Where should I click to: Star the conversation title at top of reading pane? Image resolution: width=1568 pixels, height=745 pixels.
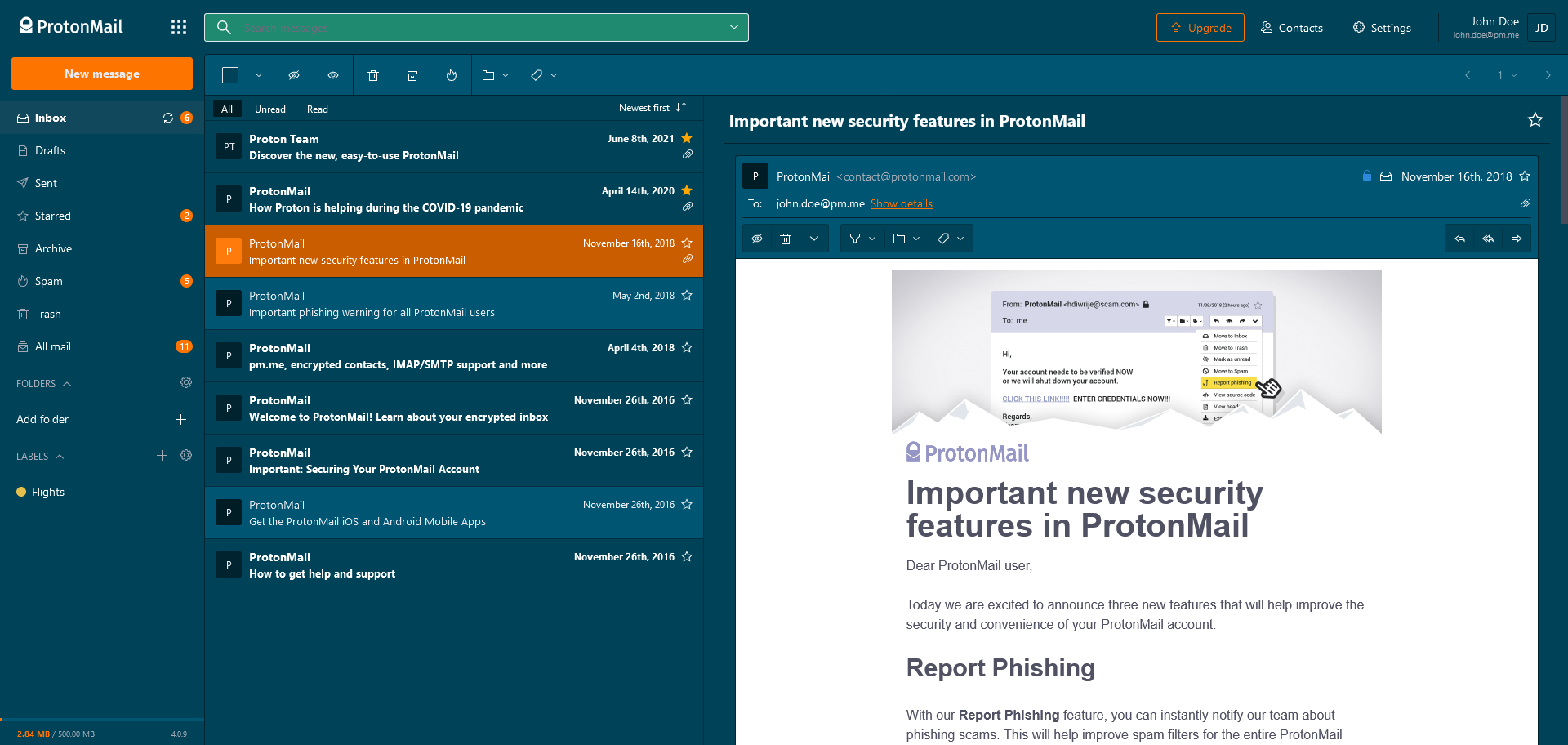1535,120
